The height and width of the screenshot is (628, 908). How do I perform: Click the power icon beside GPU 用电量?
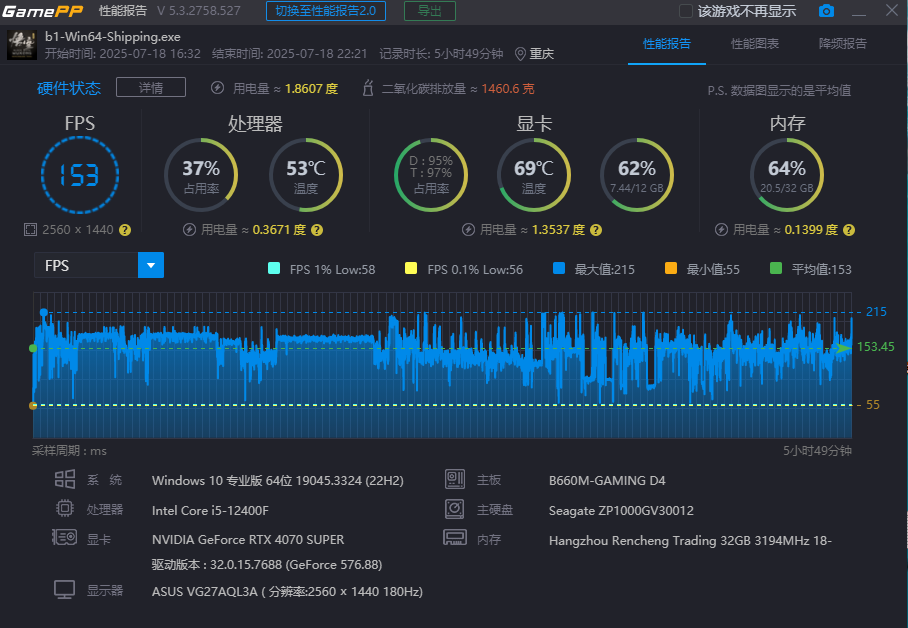click(468, 230)
